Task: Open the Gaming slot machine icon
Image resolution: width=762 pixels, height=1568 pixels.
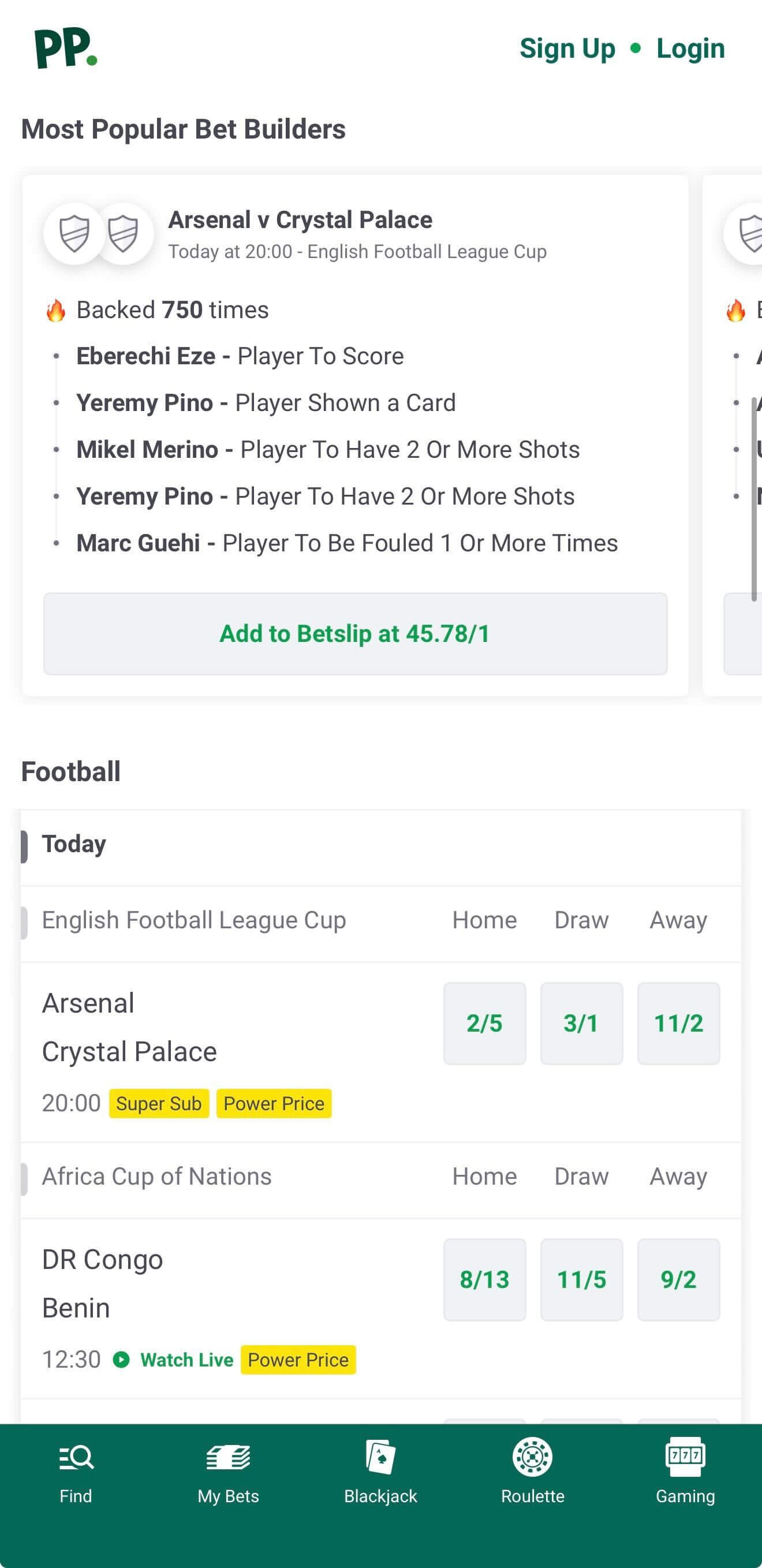Action: [x=685, y=1457]
